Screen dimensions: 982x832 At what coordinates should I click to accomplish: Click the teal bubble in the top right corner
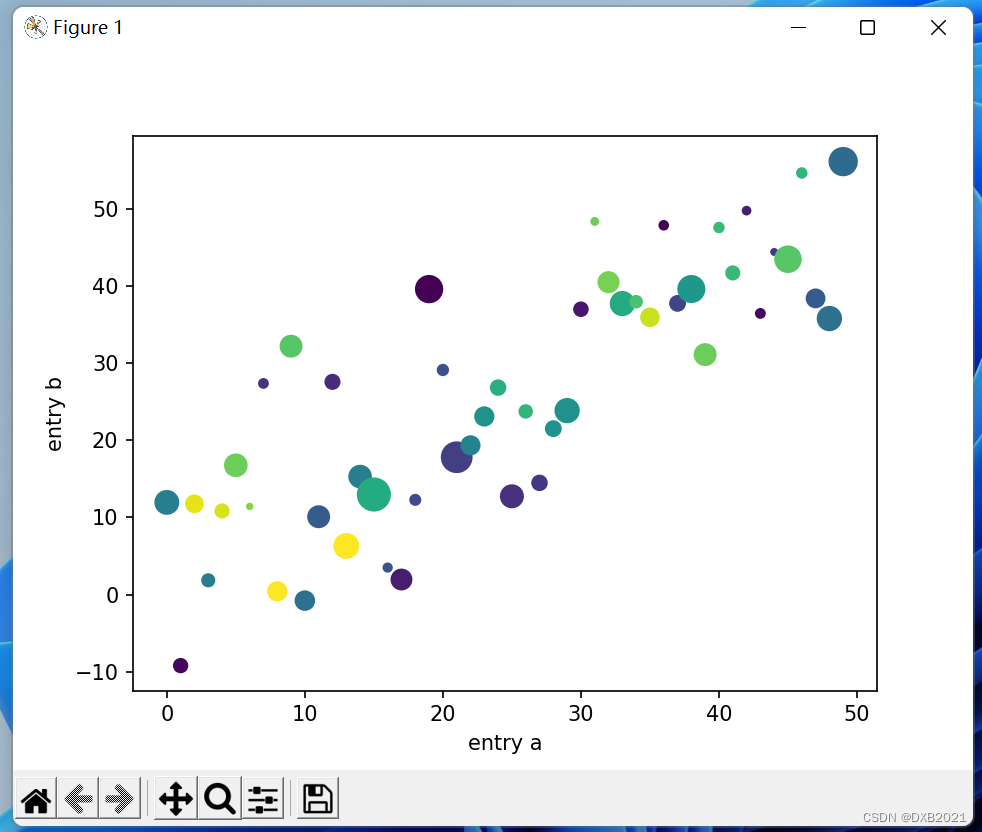click(843, 161)
